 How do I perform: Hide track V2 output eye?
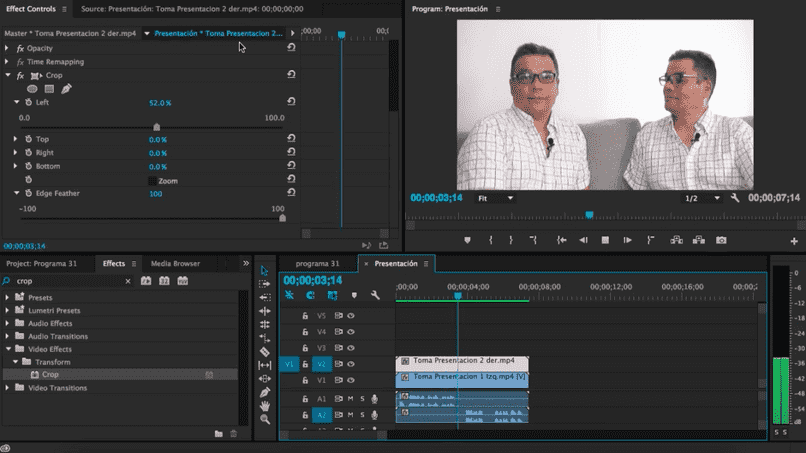point(351,364)
